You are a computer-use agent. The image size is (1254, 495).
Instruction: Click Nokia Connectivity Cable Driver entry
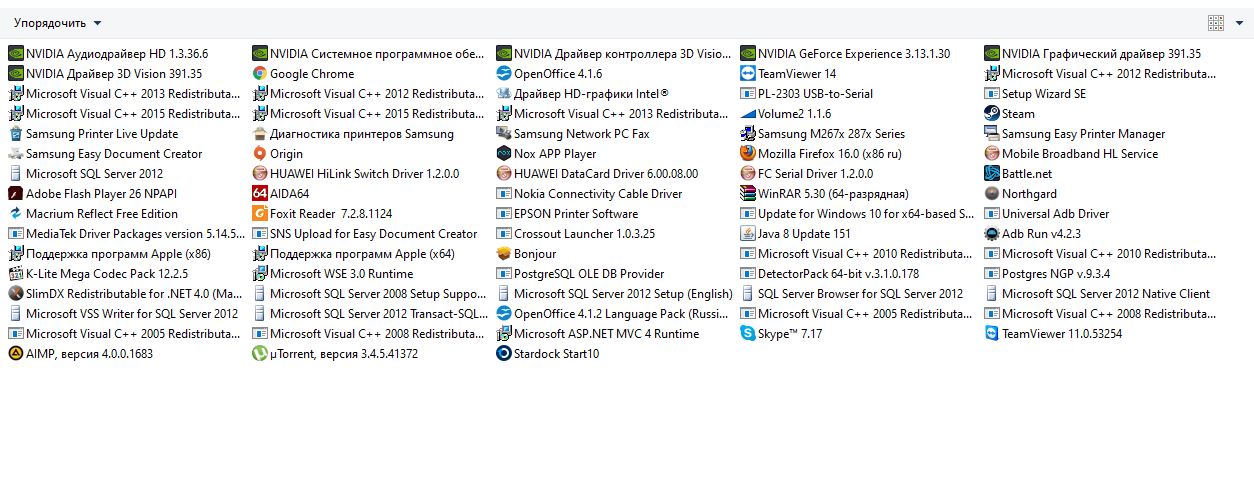(x=589, y=194)
